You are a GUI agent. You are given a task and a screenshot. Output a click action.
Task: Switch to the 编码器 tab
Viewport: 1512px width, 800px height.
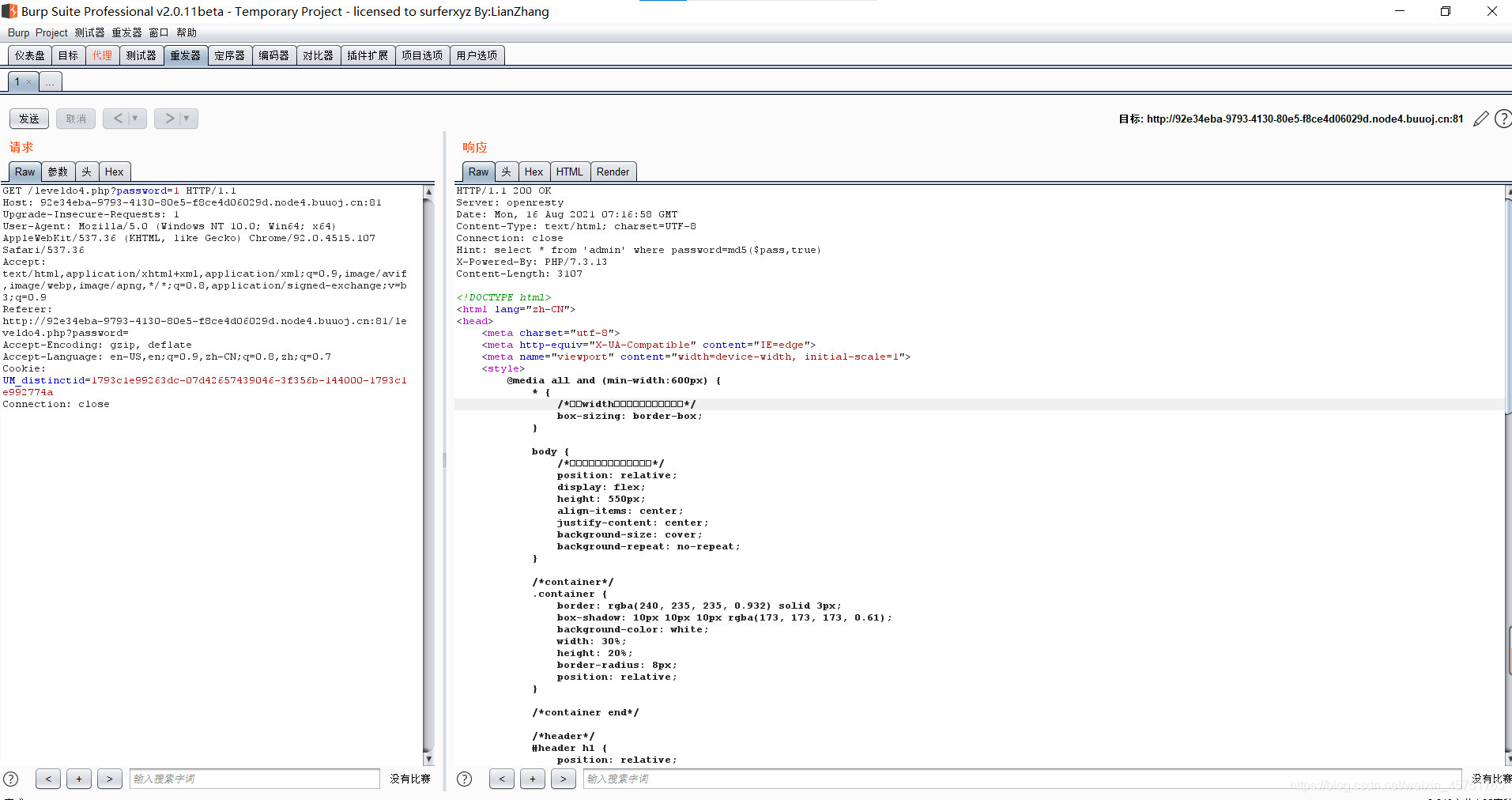274,55
